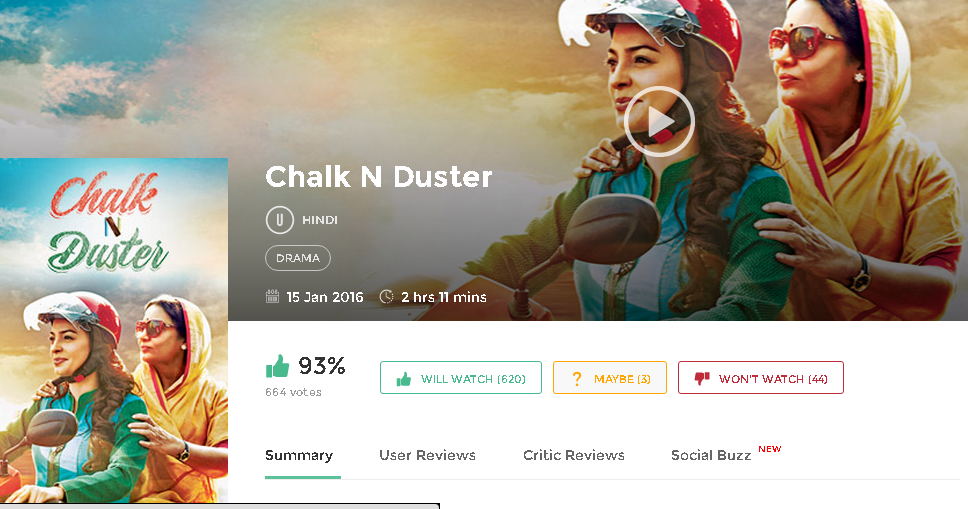Open the Chalk N Duster poster thumbnail
968x509 pixels.
coord(114,330)
